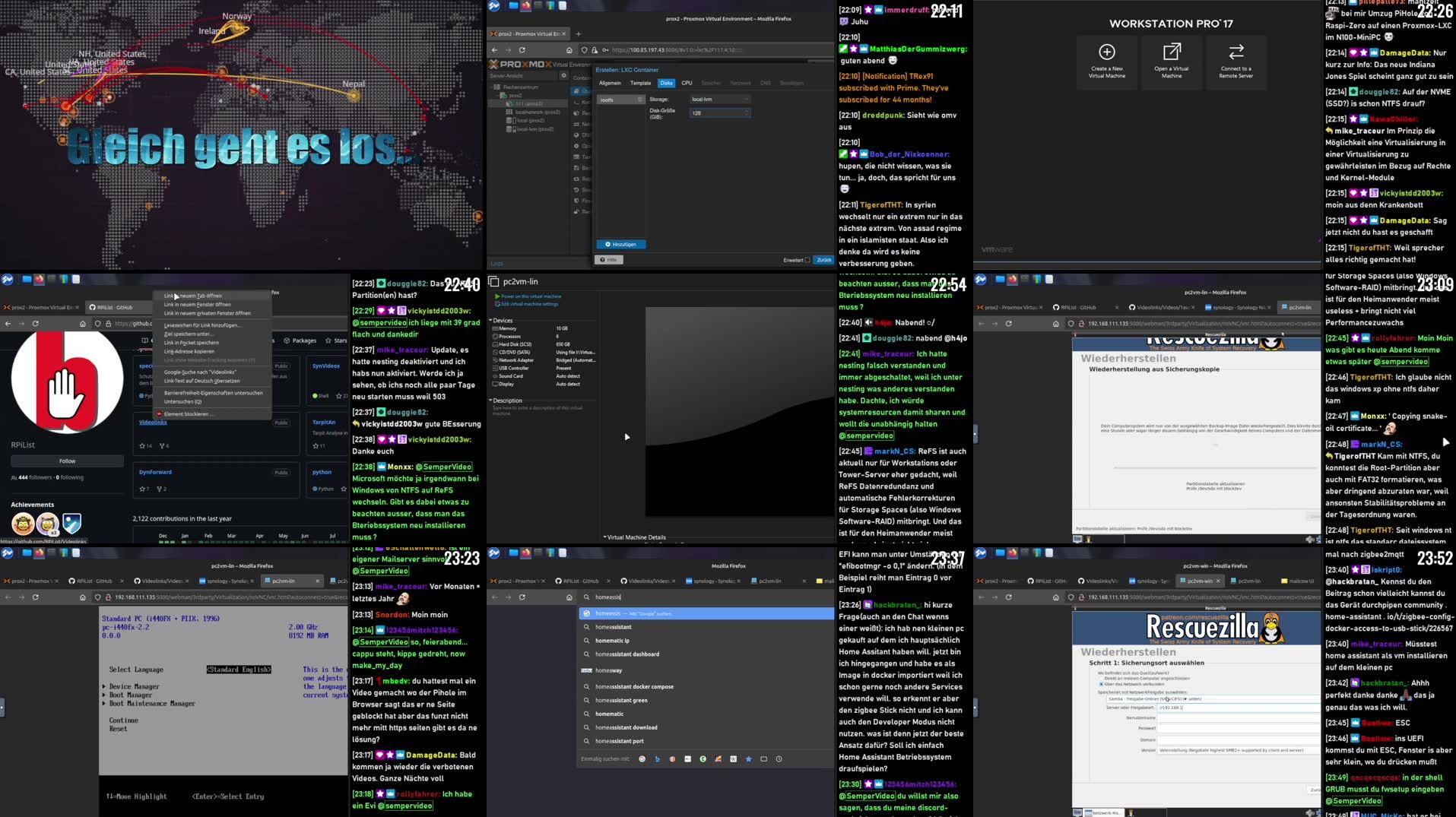
Task: Open the Samba Freigabe-Ordner dropdown
Action: pyautogui.click(x=1213, y=699)
